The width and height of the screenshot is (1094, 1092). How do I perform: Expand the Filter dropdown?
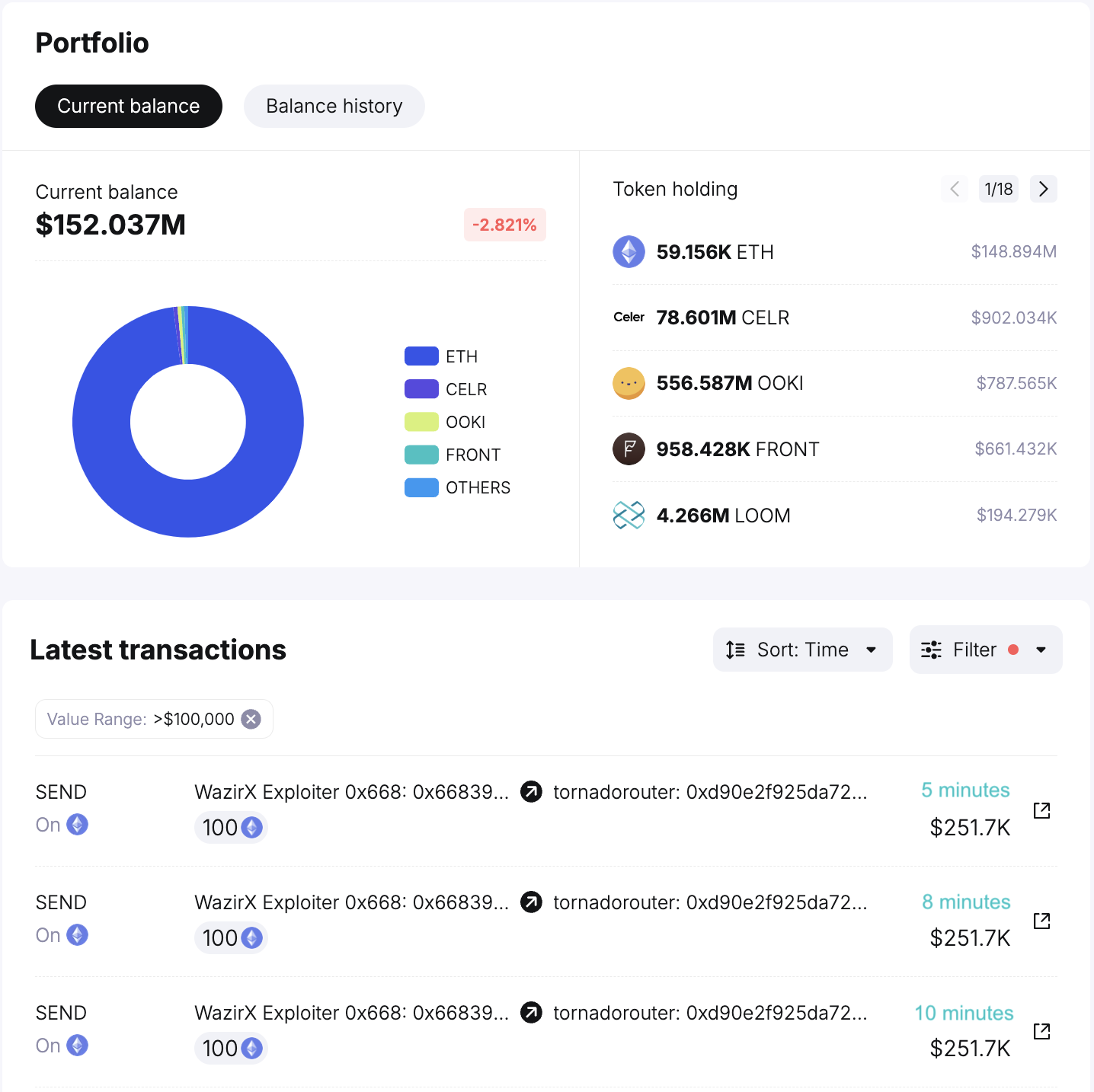985,650
